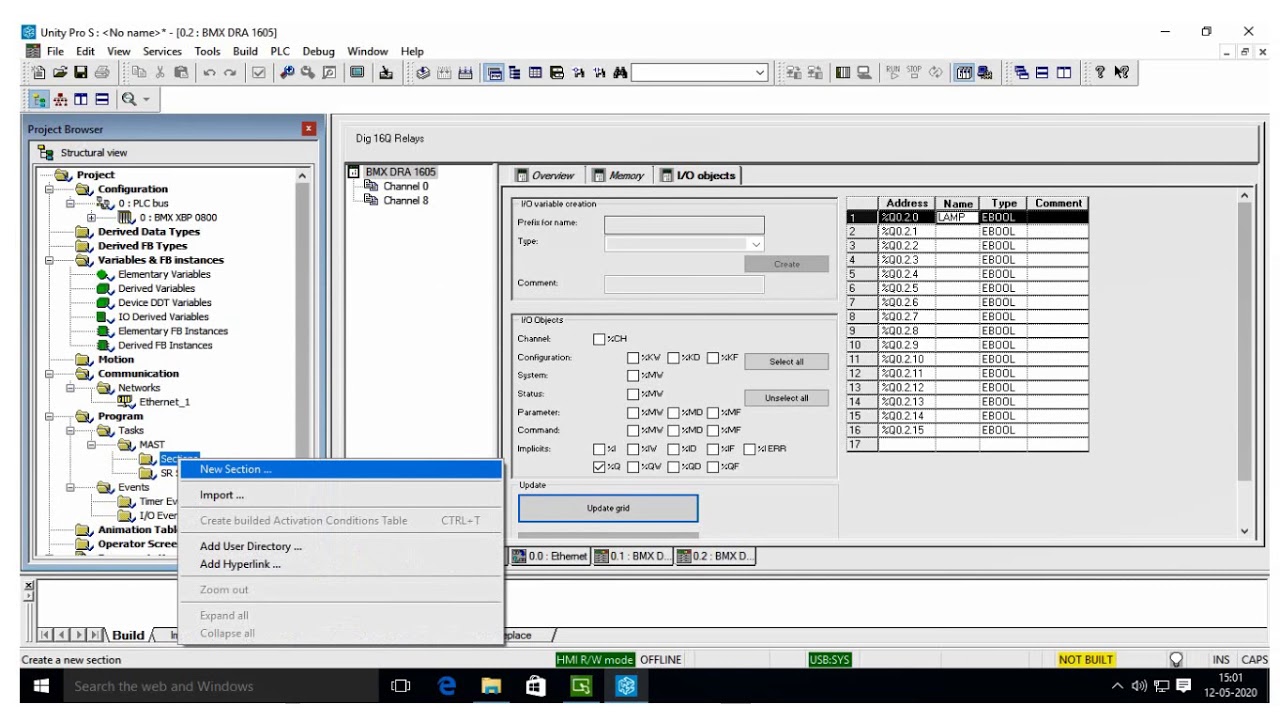Tick the Implicits %QW checkbox
The height and width of the screenshot is (720, 1280).
(633, 467)
